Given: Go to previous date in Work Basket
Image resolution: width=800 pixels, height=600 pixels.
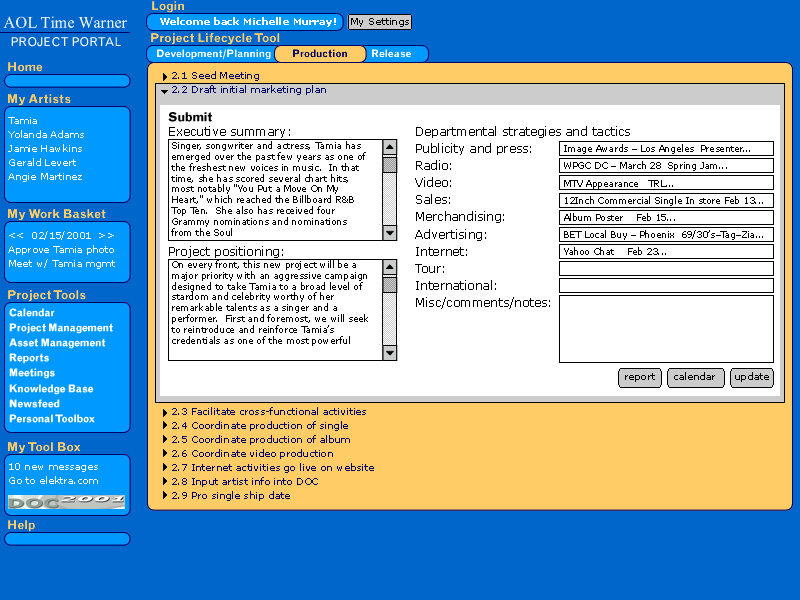Looking at the screenshot, I should 16,235.
